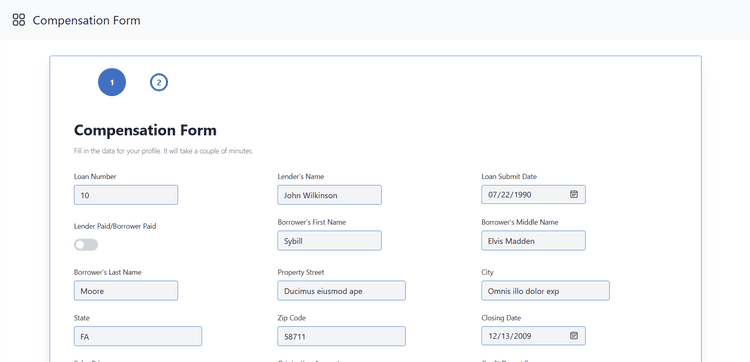Click the Borrower's Middle Name label
This screenshot has width=750, height=362.
519,222
